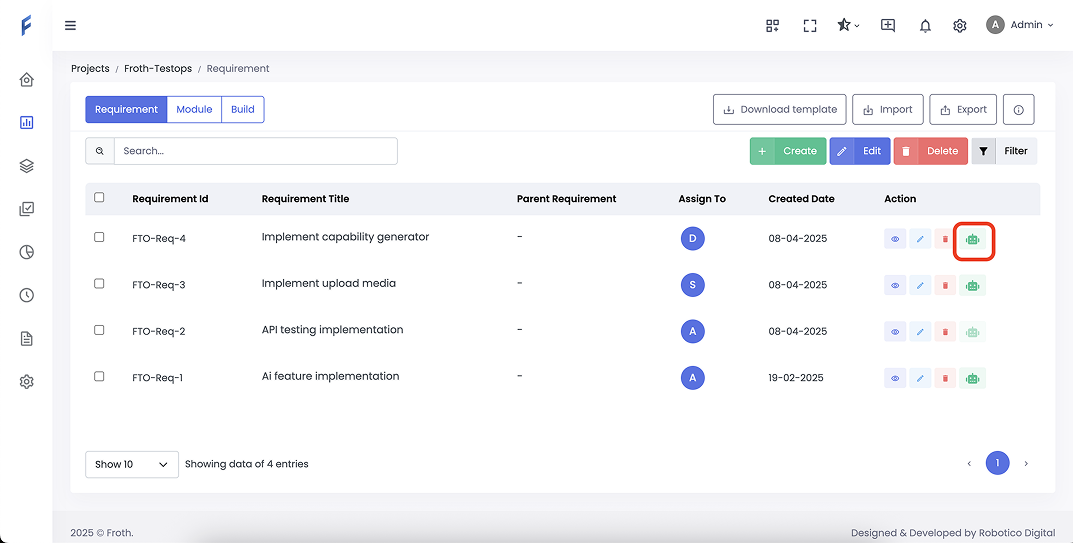
Task: Switch to the Build tab
Action: (x=243, y=109)
